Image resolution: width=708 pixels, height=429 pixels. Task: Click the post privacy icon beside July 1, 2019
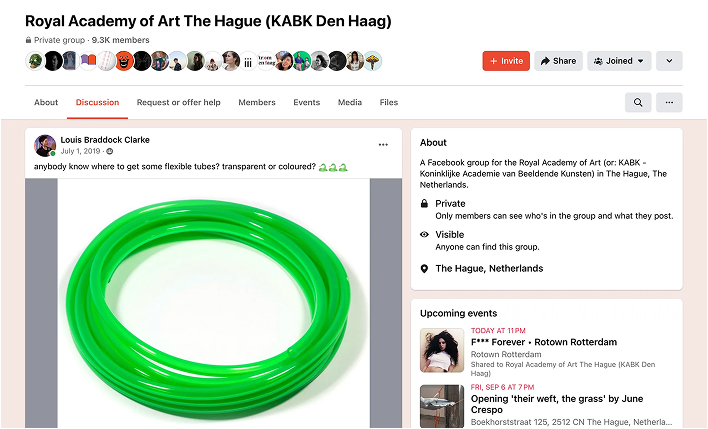click(110, 151)
